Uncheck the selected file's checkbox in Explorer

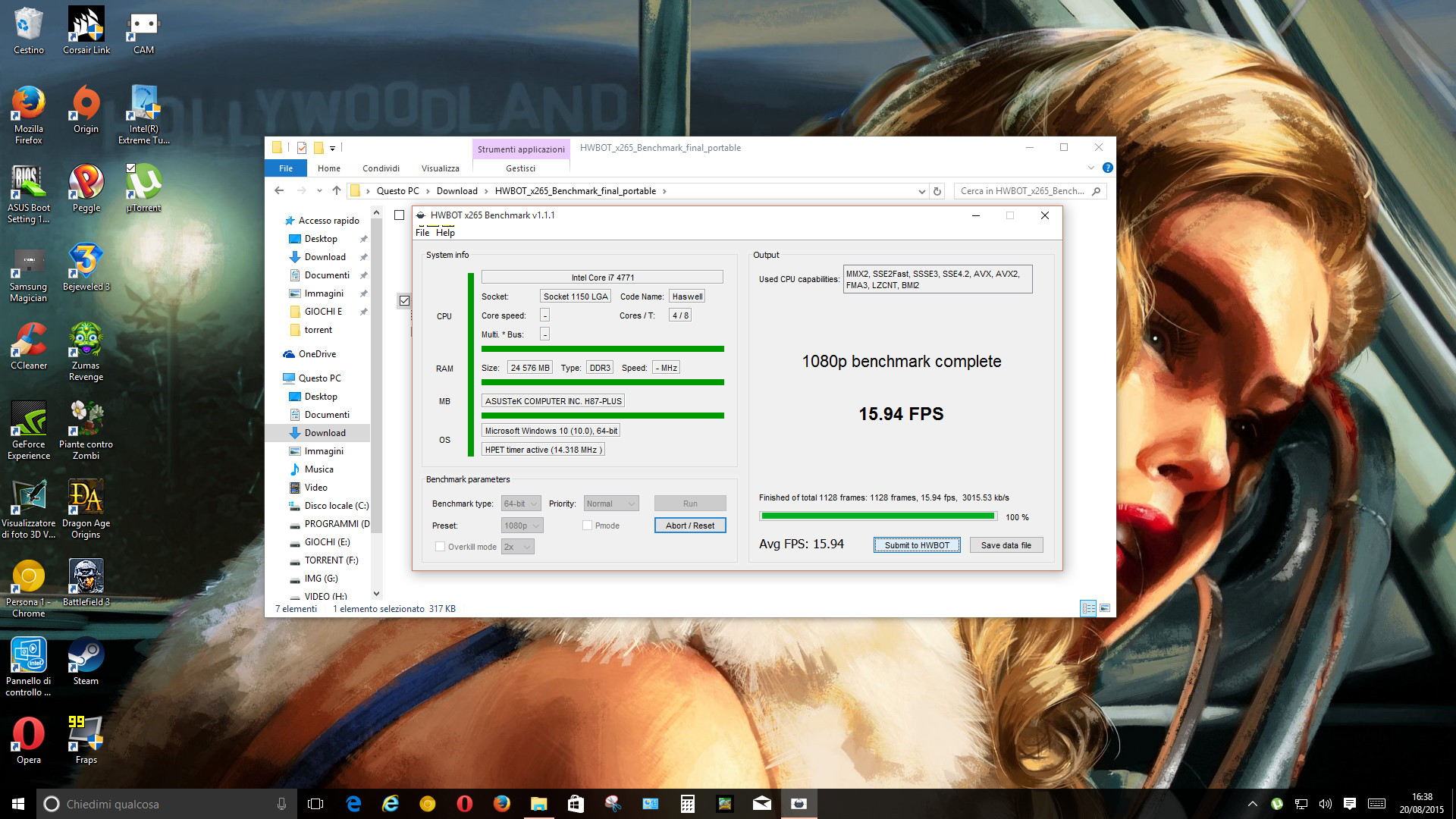(404, 301)
